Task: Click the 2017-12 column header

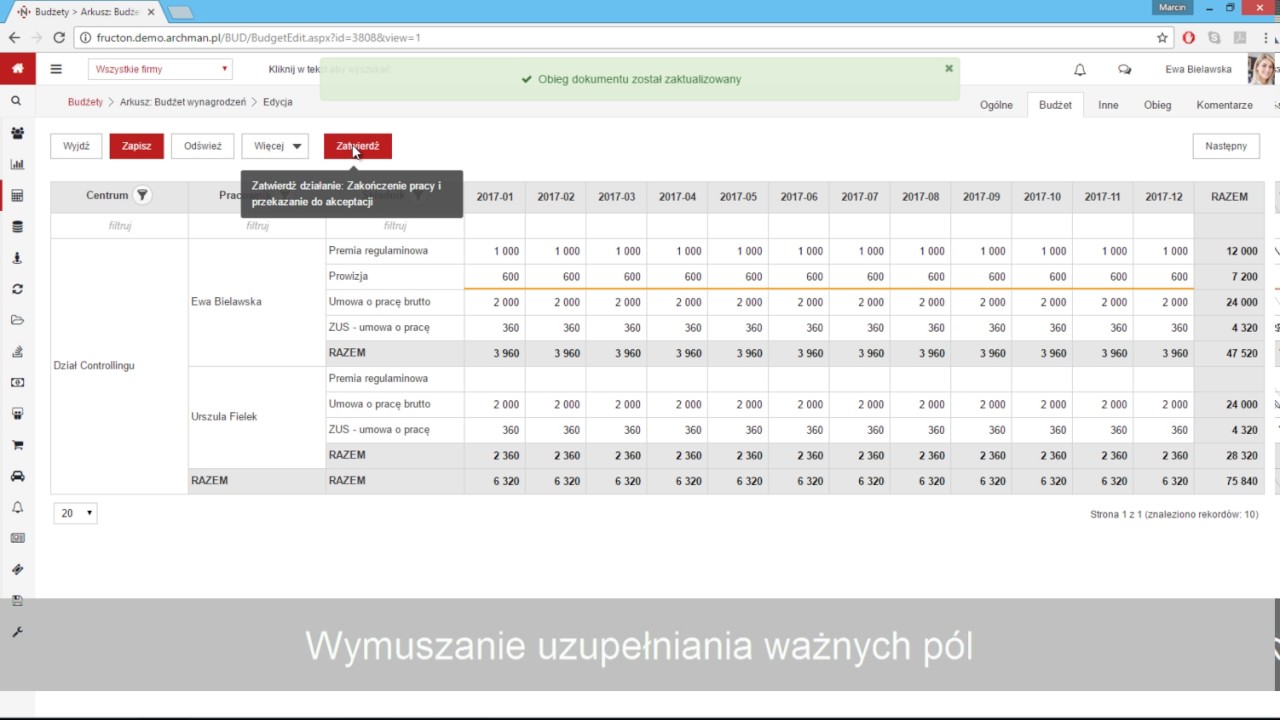Action: (x=1164, y=197)
